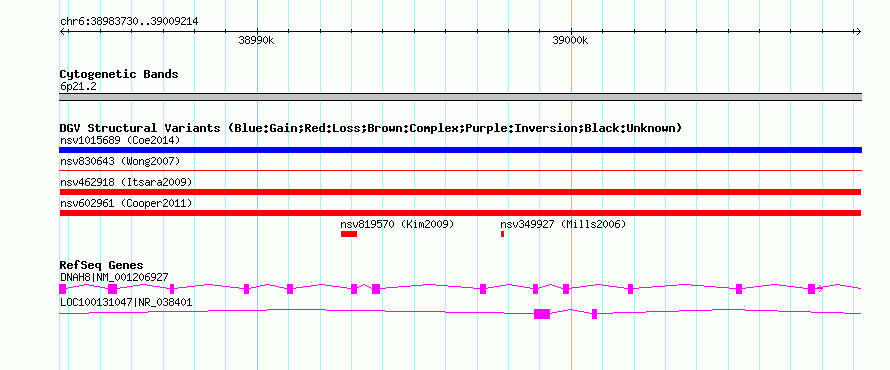The image size is (890, 370).
Task: Click the thin red nsv830643 loss line
Action: 460,170
